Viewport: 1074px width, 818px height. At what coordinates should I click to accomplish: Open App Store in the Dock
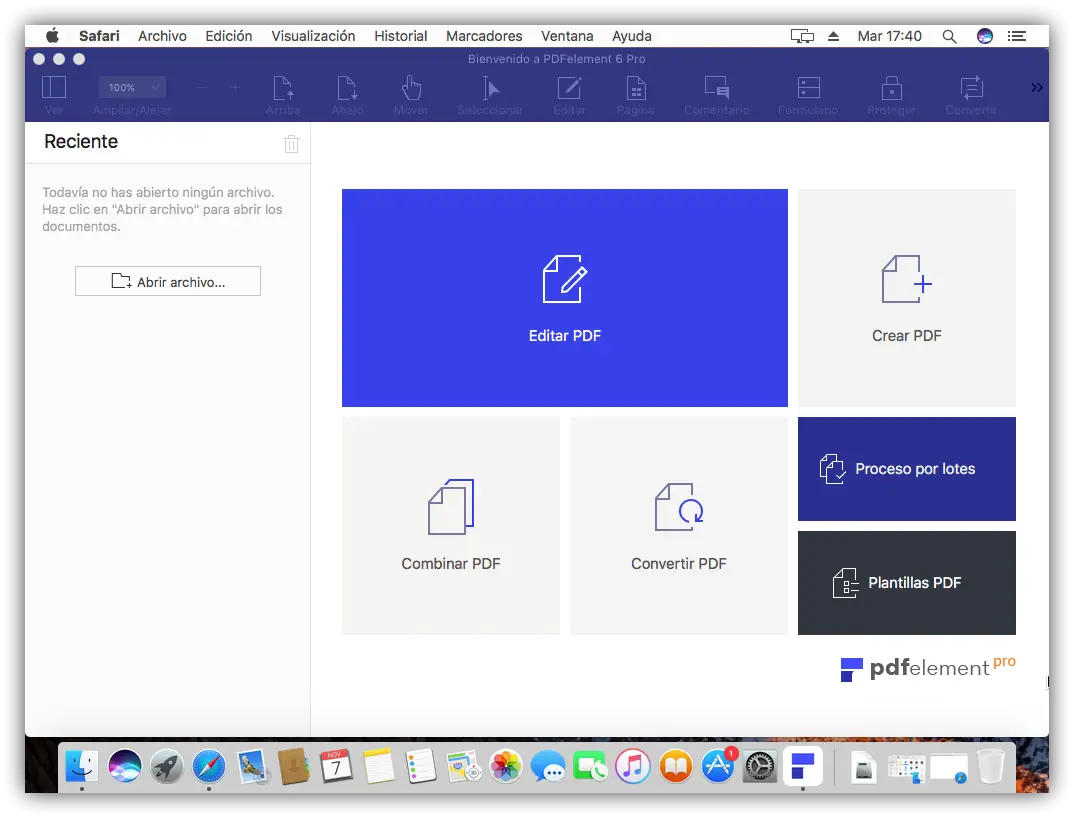click(718, 766)
